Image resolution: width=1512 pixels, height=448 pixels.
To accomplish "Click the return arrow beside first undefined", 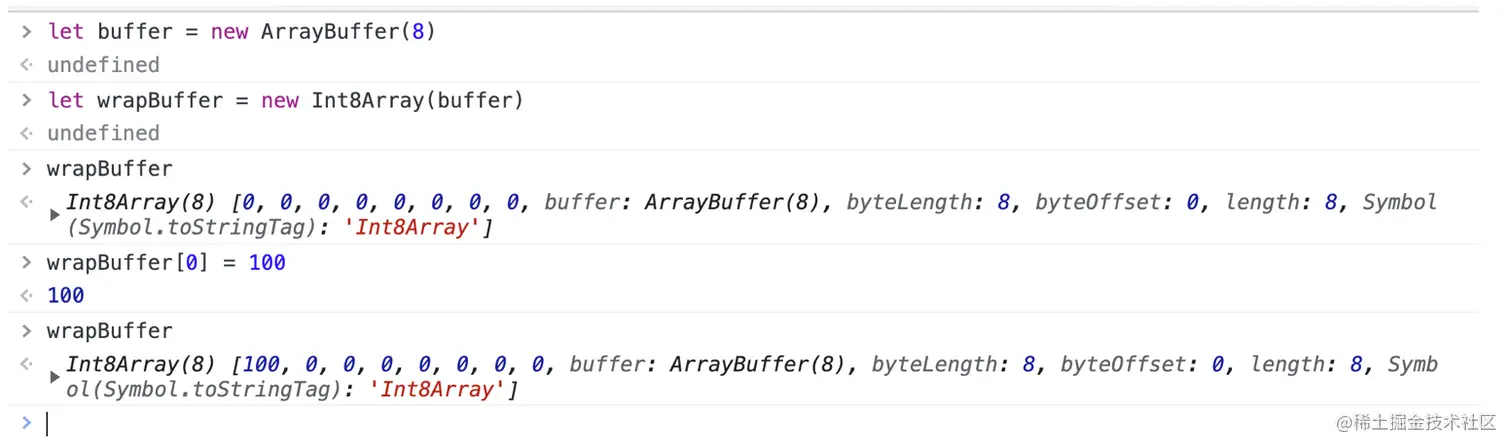I will tap(27, 65).
